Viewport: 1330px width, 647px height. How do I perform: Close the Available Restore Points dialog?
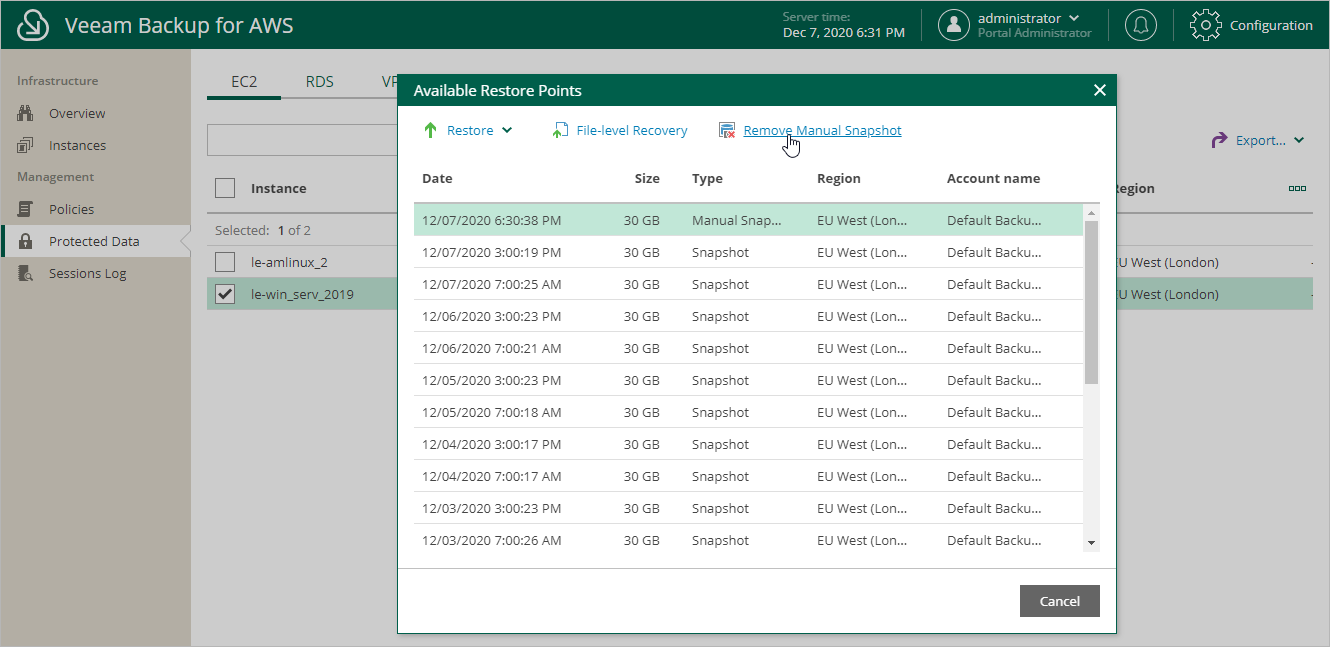[1100, 90]
